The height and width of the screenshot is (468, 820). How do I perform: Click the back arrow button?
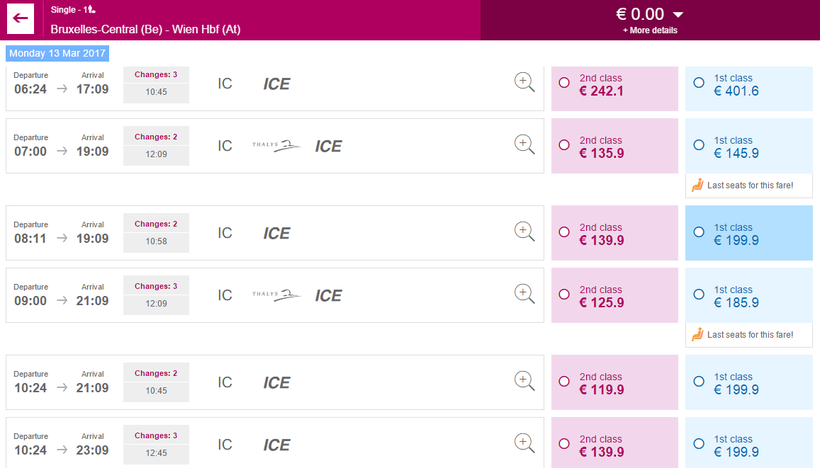20,19
